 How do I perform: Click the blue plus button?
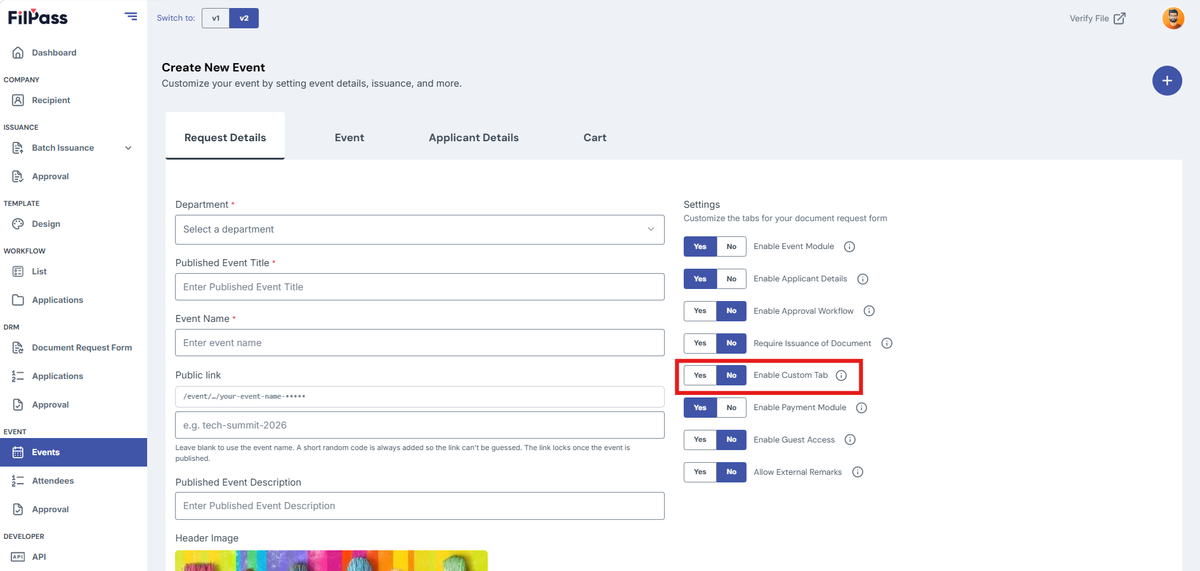1167,81
